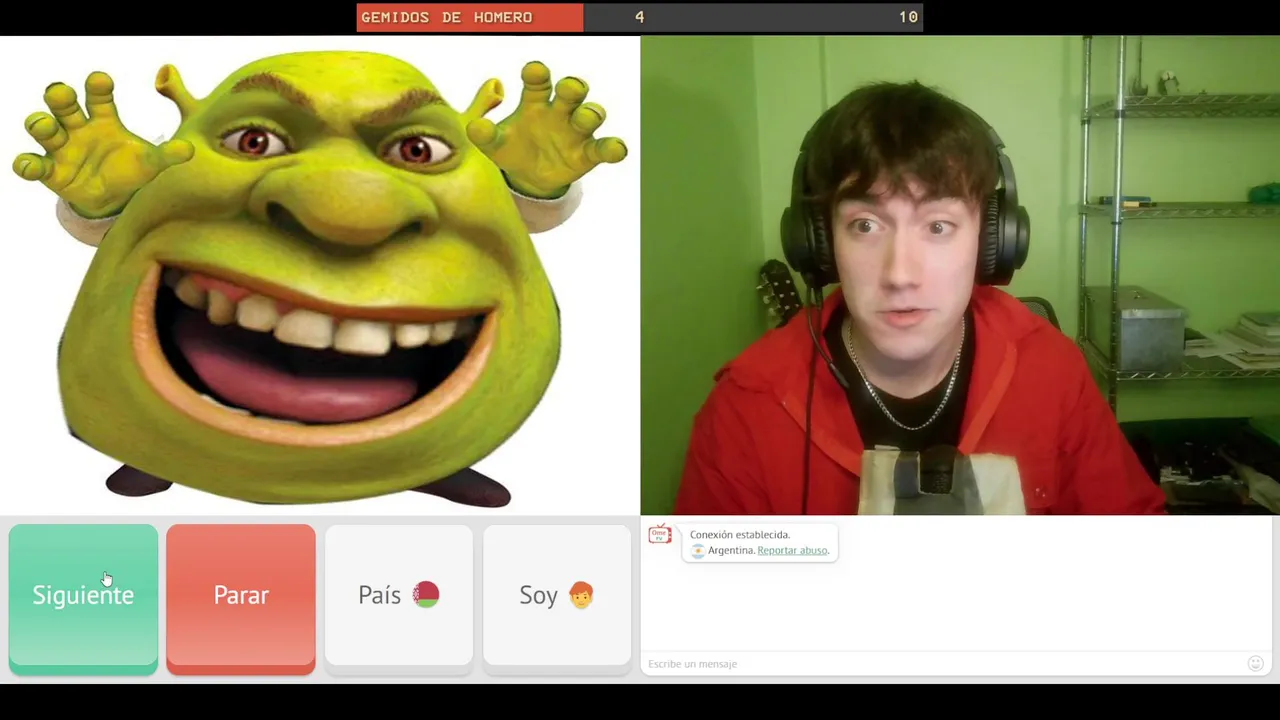Focus the Escribe un mensaje field

pos(942,664)
